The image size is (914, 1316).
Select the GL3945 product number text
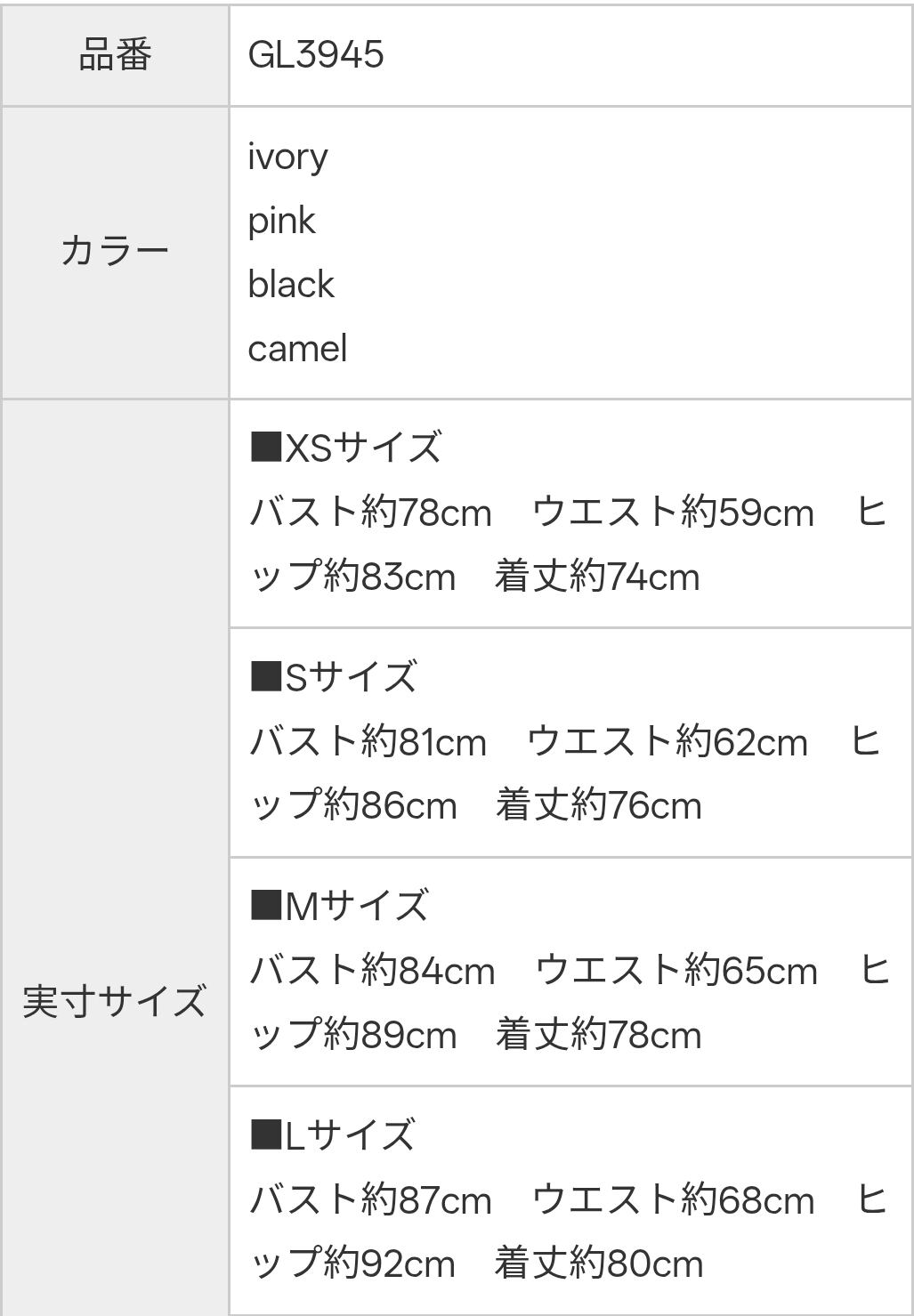point(316,55)
